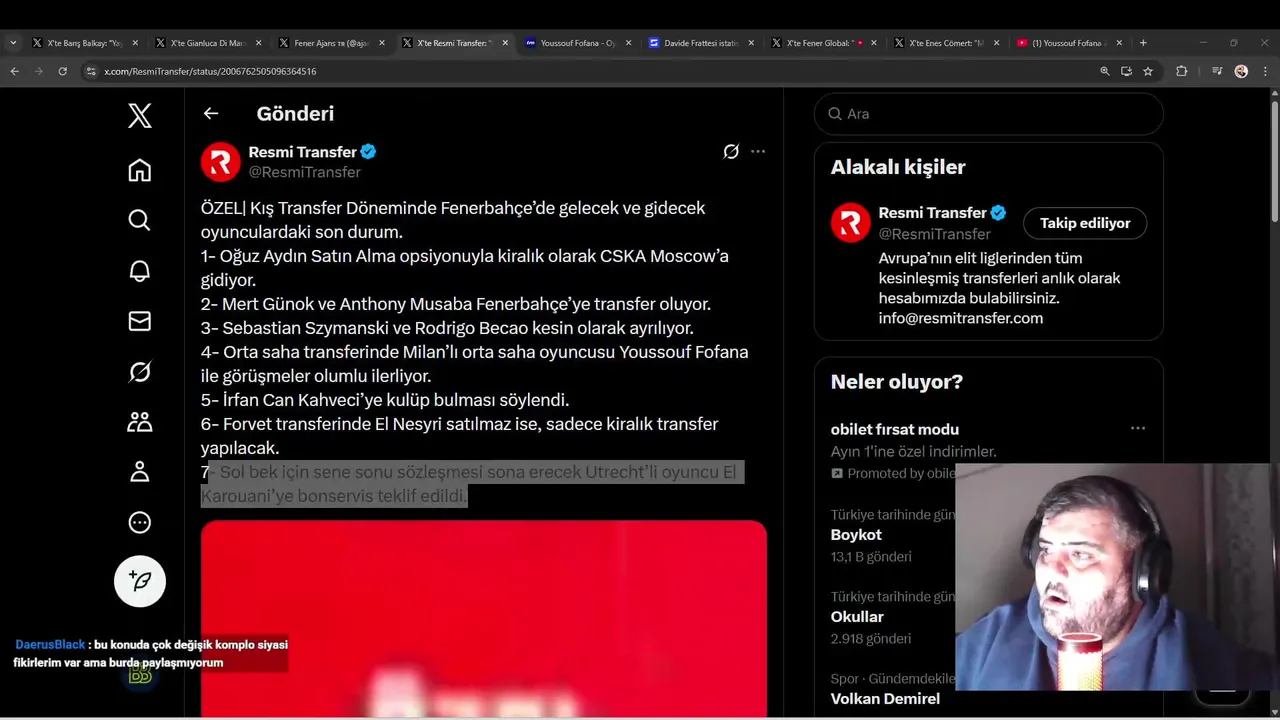
Task: Open the post's three-dot more menu
Action: tap(758, 152)
